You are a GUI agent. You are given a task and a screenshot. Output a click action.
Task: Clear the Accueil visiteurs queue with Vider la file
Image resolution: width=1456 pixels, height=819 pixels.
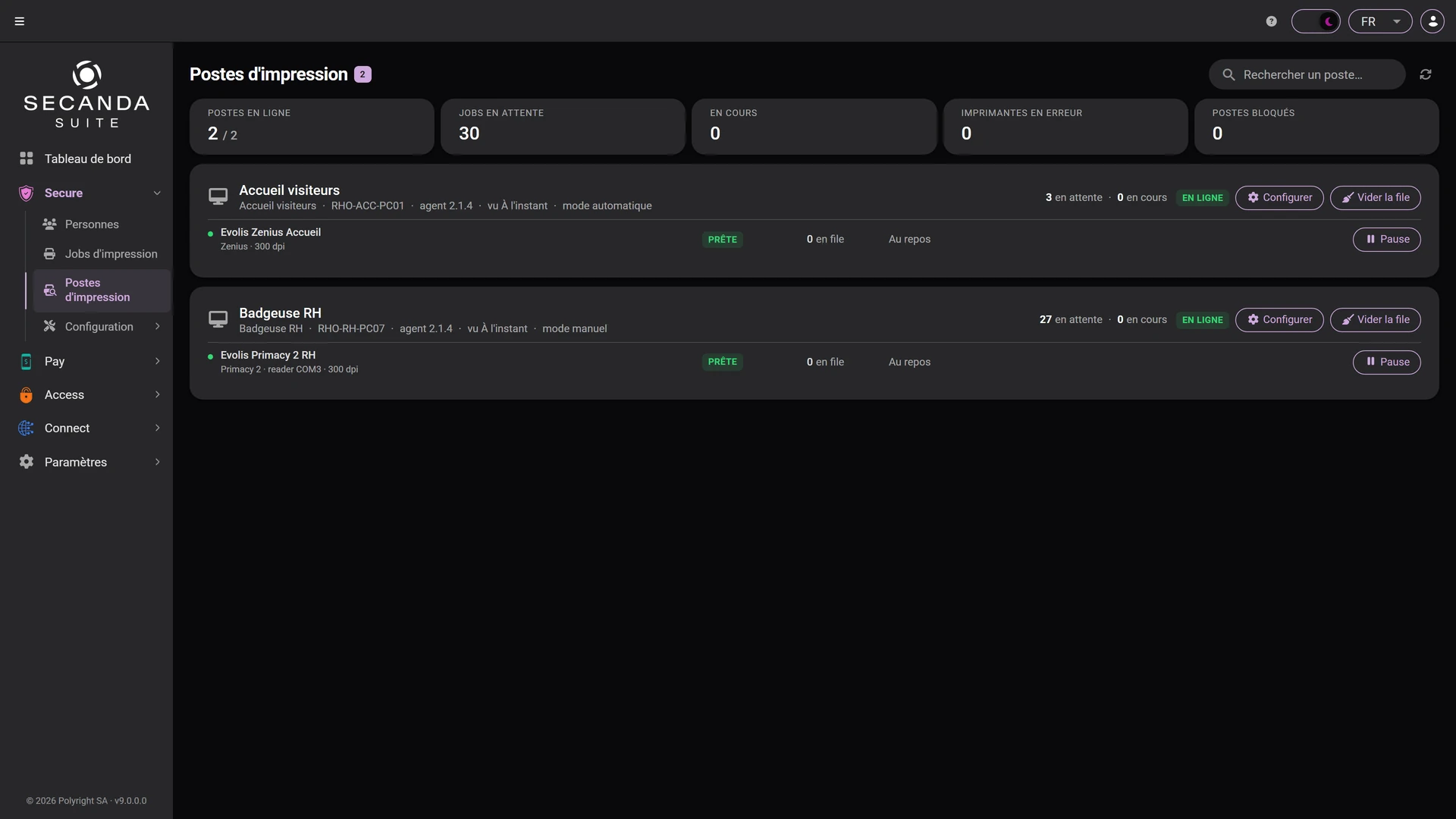pyautogui.click(x=1375, y=198)
